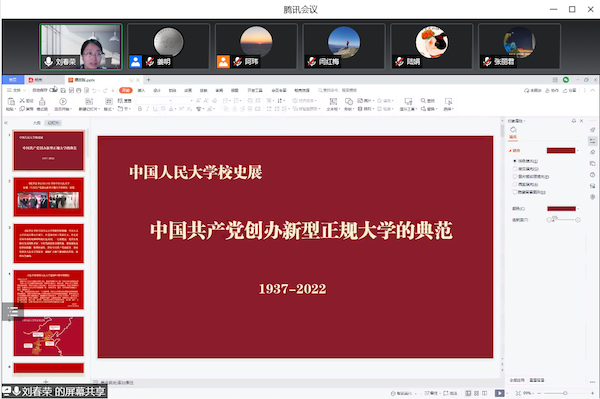
Task: Click the zoom slider in status bar
Action: pos(565,393)
